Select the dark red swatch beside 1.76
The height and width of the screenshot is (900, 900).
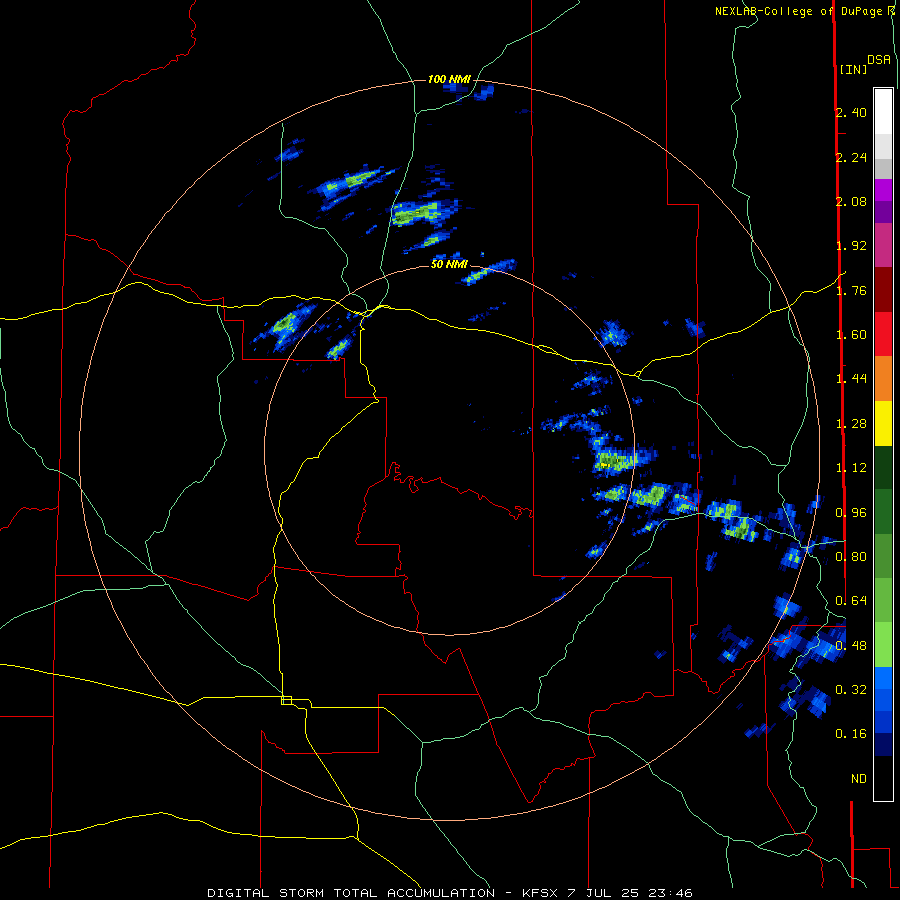pos(883,290)
